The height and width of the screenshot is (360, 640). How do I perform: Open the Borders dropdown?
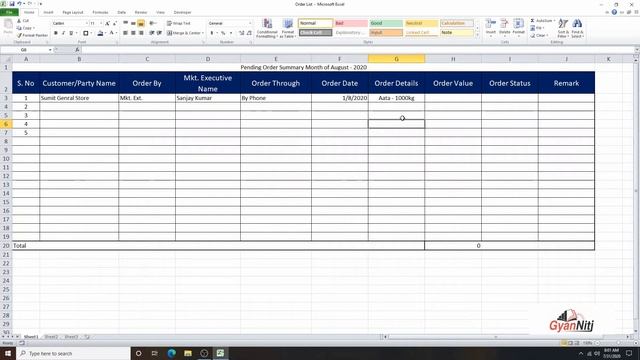tap(91, 33)
